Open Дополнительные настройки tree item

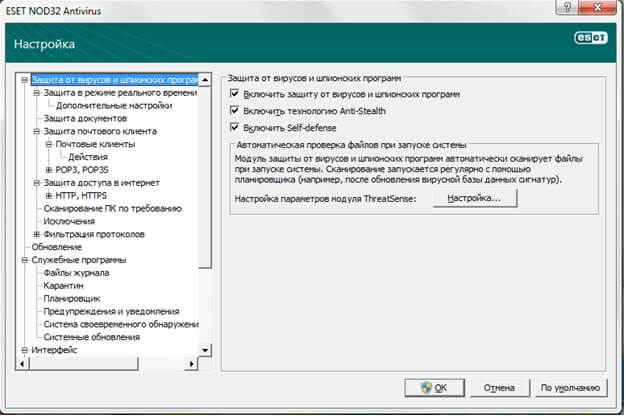(114, 106)
